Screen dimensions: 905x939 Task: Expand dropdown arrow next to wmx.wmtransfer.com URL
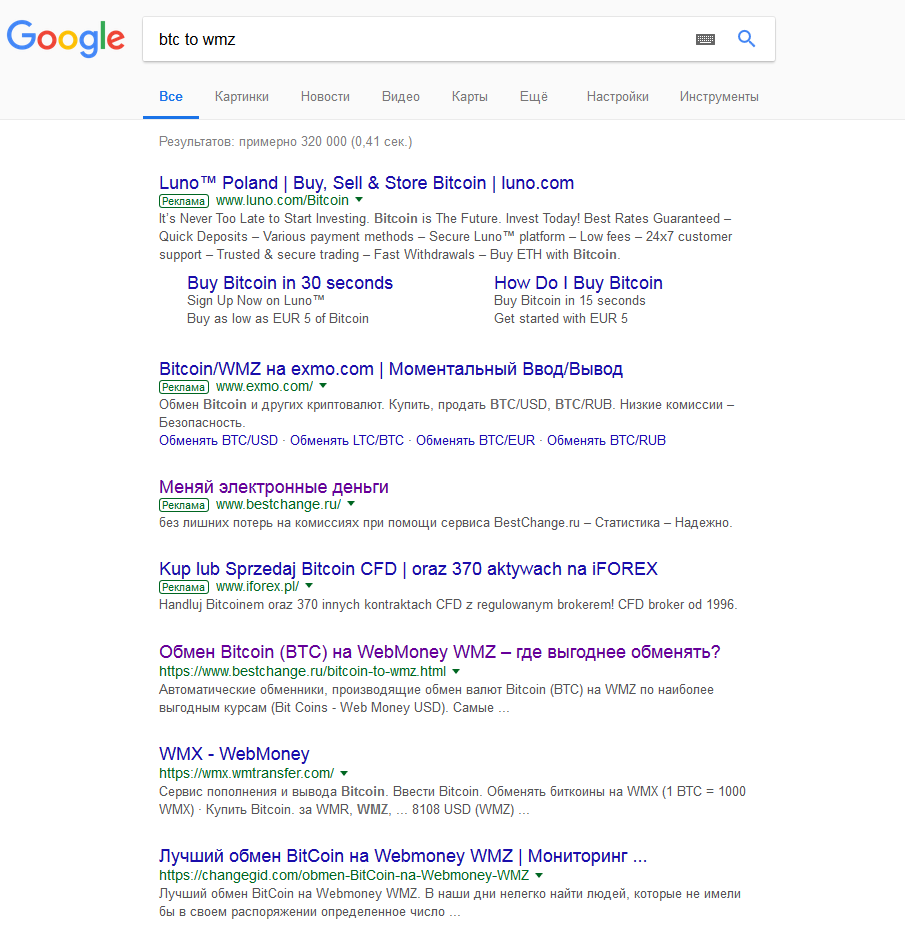coord(344,773)
